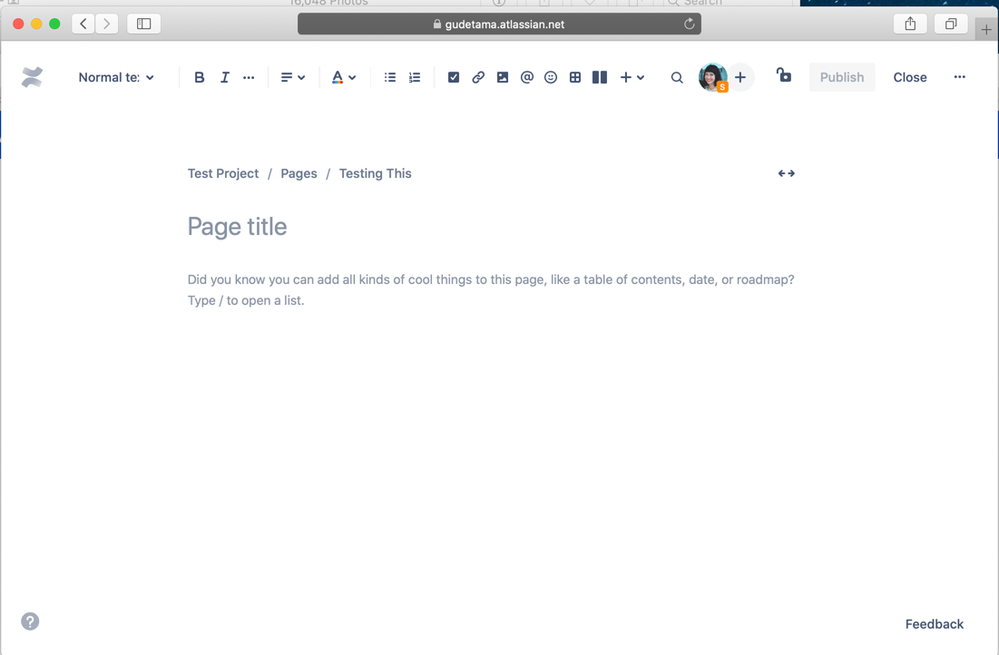999x655 pixels.
Task: Reload the page in Safari
Action: pyautogui.click(x=689, y=24)
